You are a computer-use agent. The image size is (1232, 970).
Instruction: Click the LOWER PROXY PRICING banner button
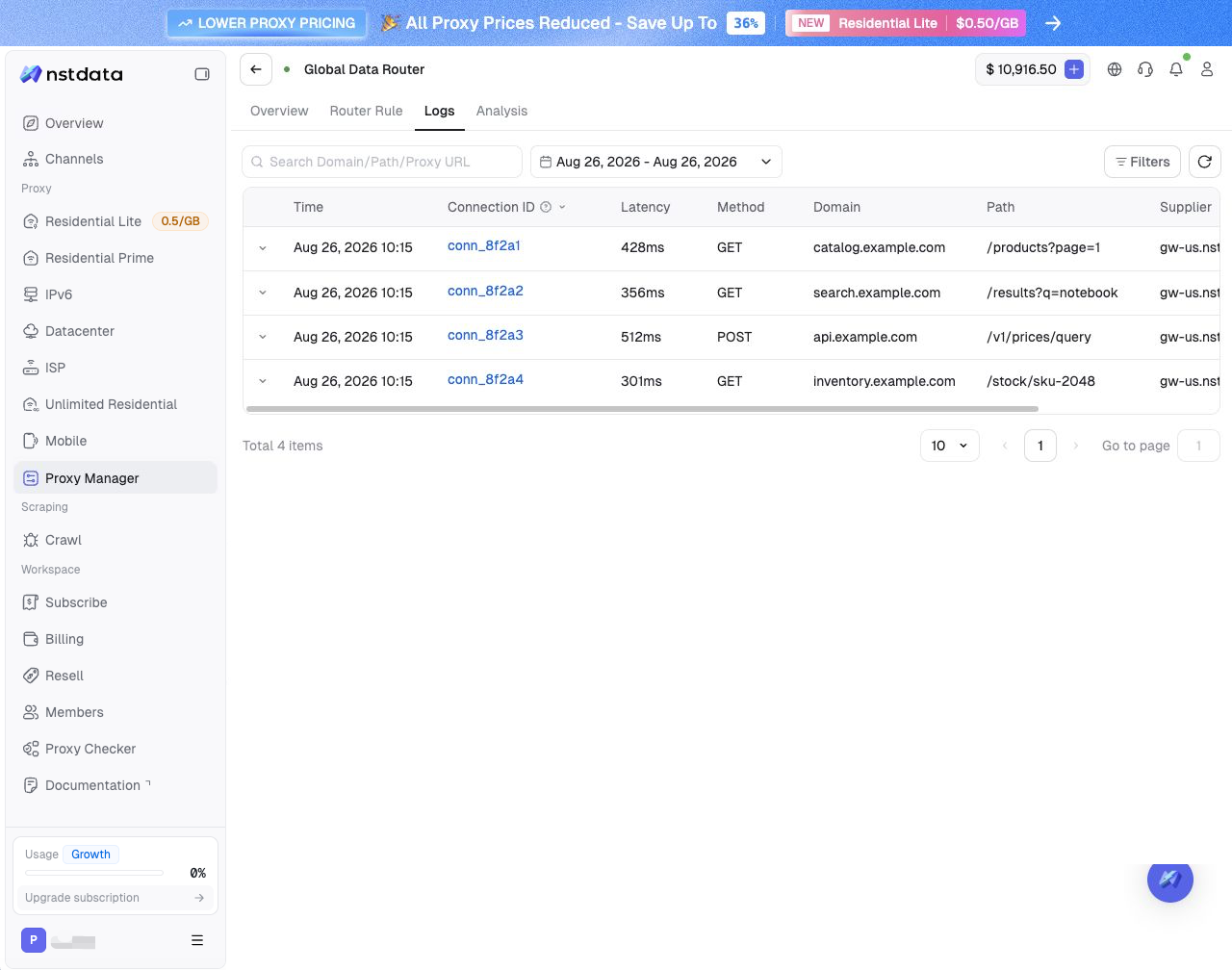click(x=267, y=23)
